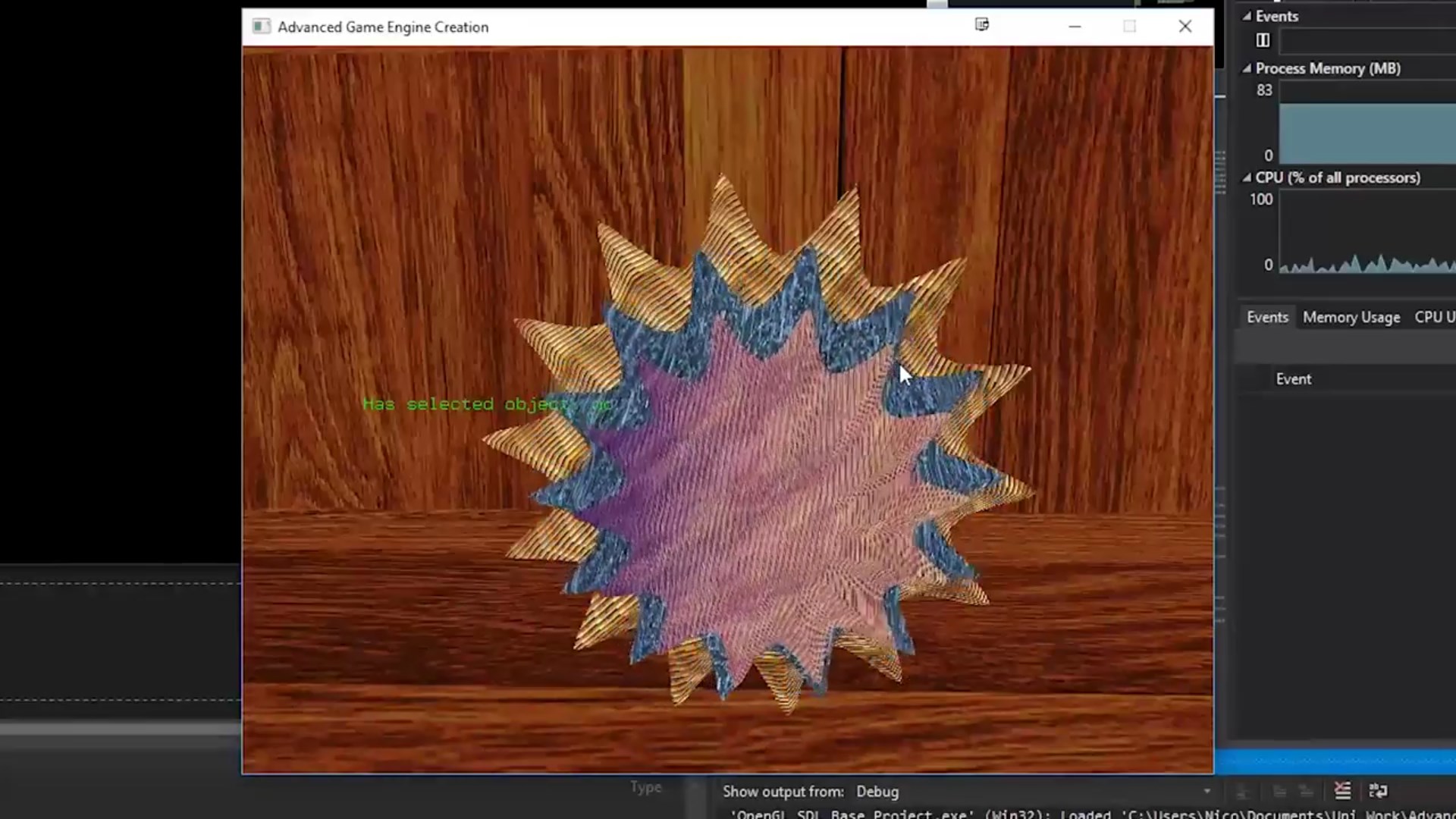Open the in-app debug toolbar icon in title bar
This screenshot has width=1456, height=819.
pos(982,25)
